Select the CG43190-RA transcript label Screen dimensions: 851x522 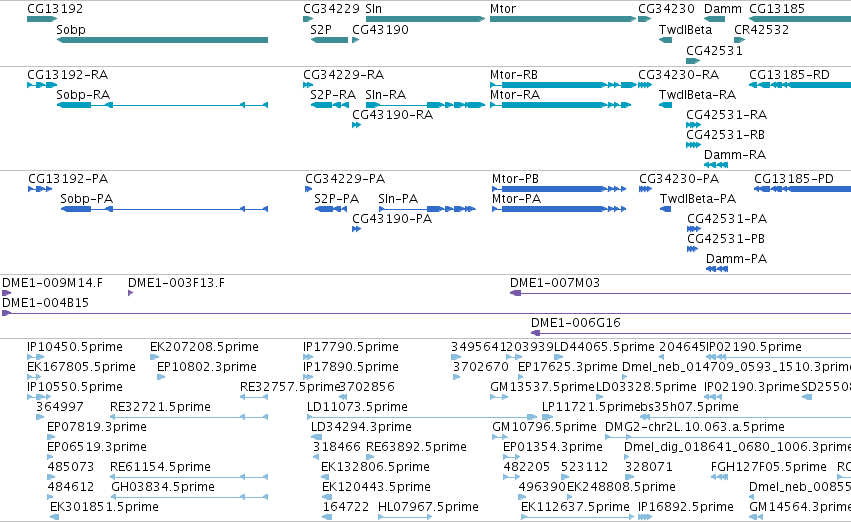coord(392,114)
